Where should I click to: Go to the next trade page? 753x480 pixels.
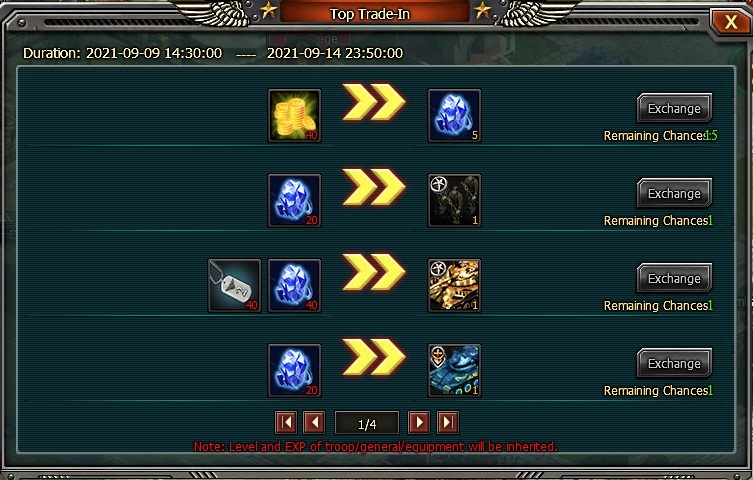(x=419, y=422)
